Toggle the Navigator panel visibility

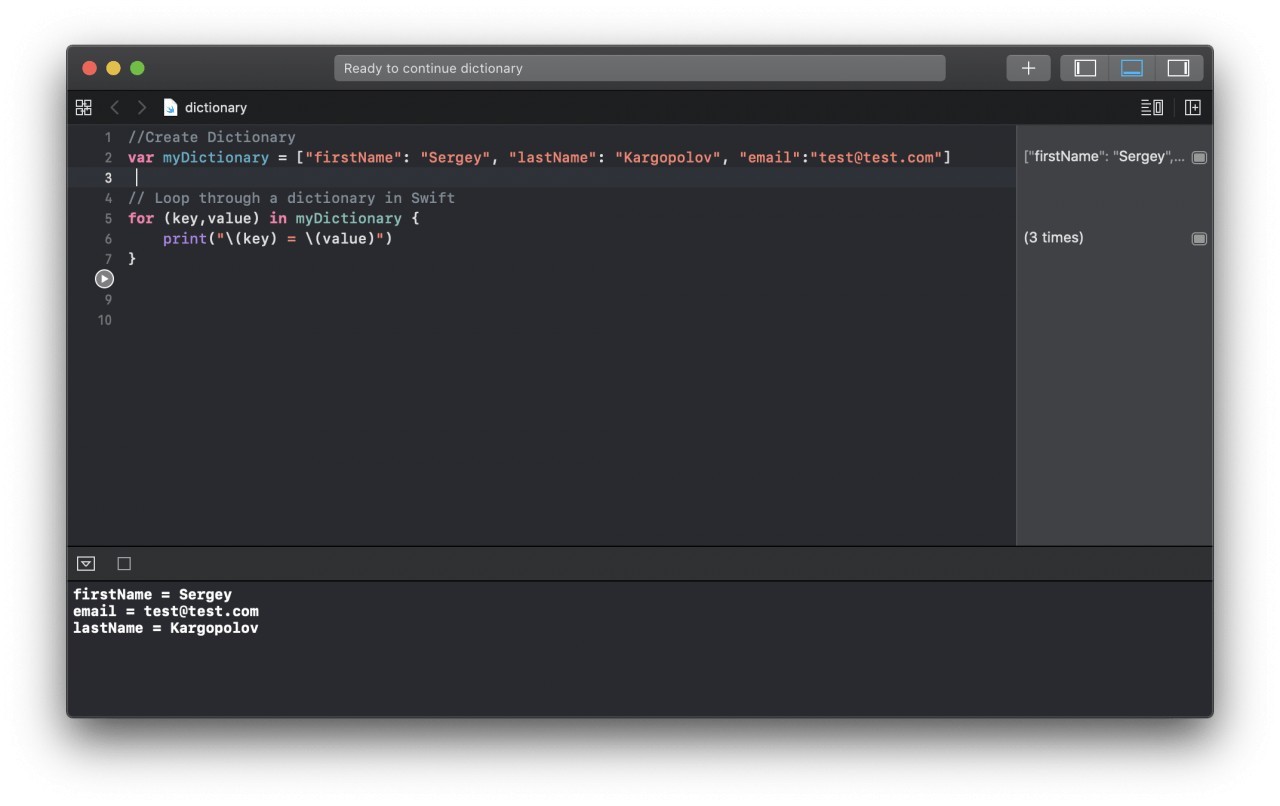1085,68
